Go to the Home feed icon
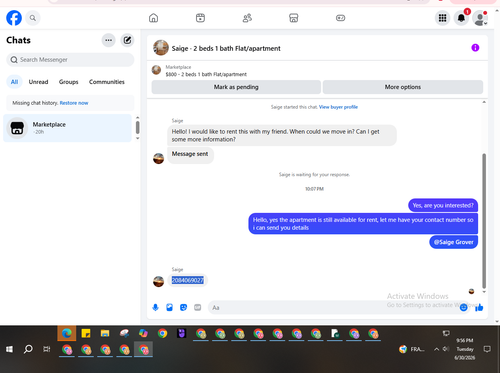Image resolution: width=500 pixels, height=373 pixels. click(x=153, y=18)
